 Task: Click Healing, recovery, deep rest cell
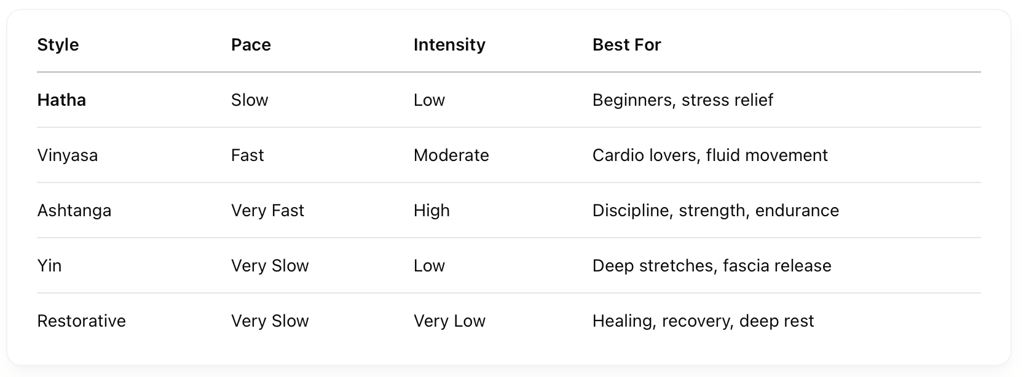[703, 321]
